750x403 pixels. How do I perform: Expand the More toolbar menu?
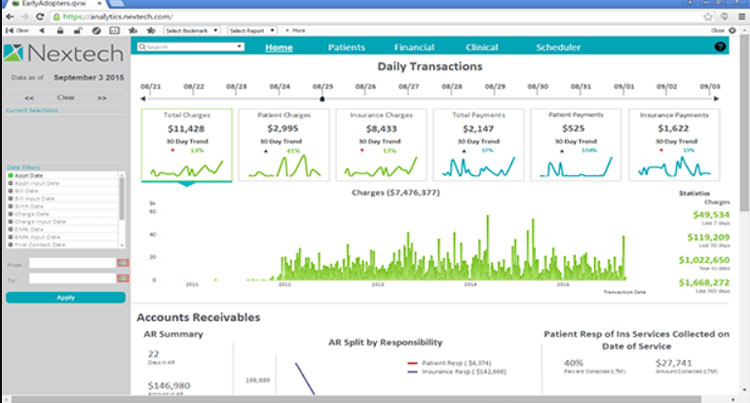[x=297, y=31]
